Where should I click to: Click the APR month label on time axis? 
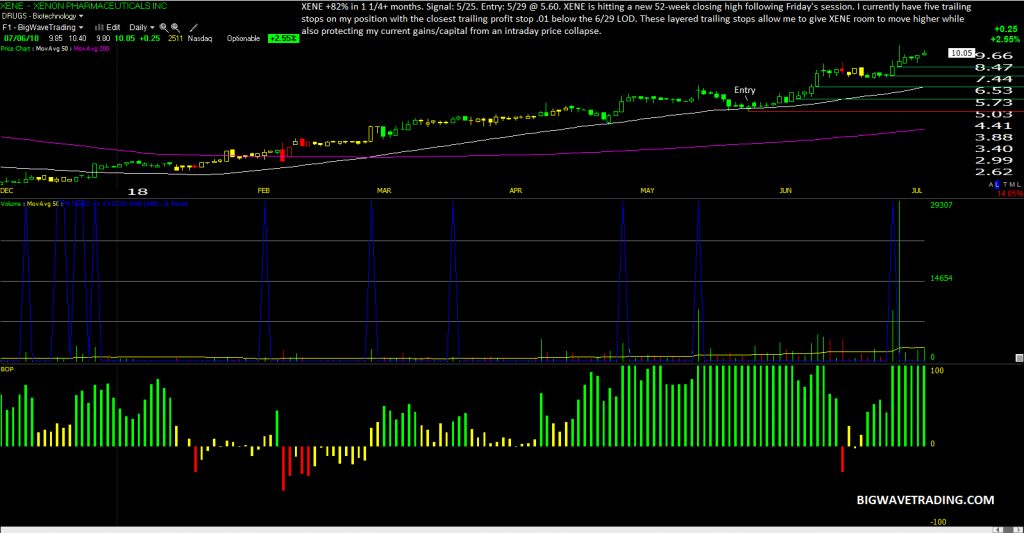click(515, 191)
